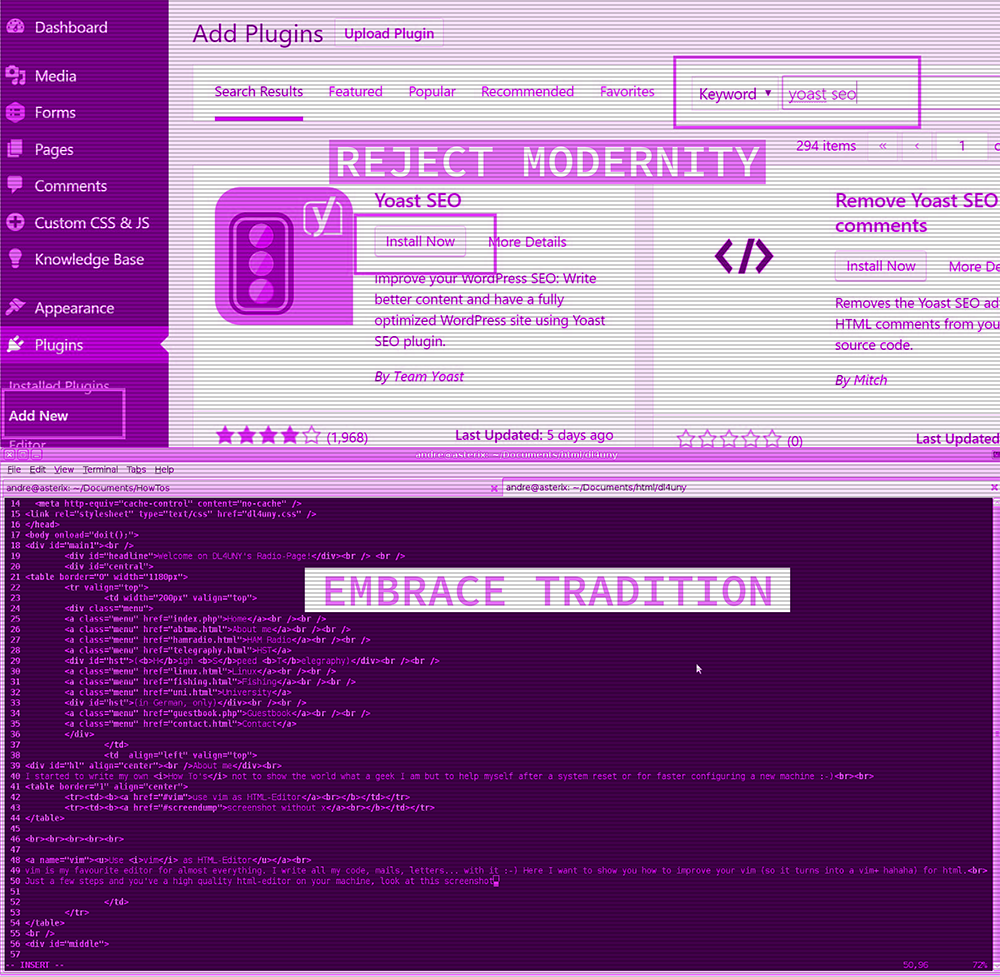Click the vim cursor position '50,96'
The image size is (1000, 977).
tap(916, 965)
